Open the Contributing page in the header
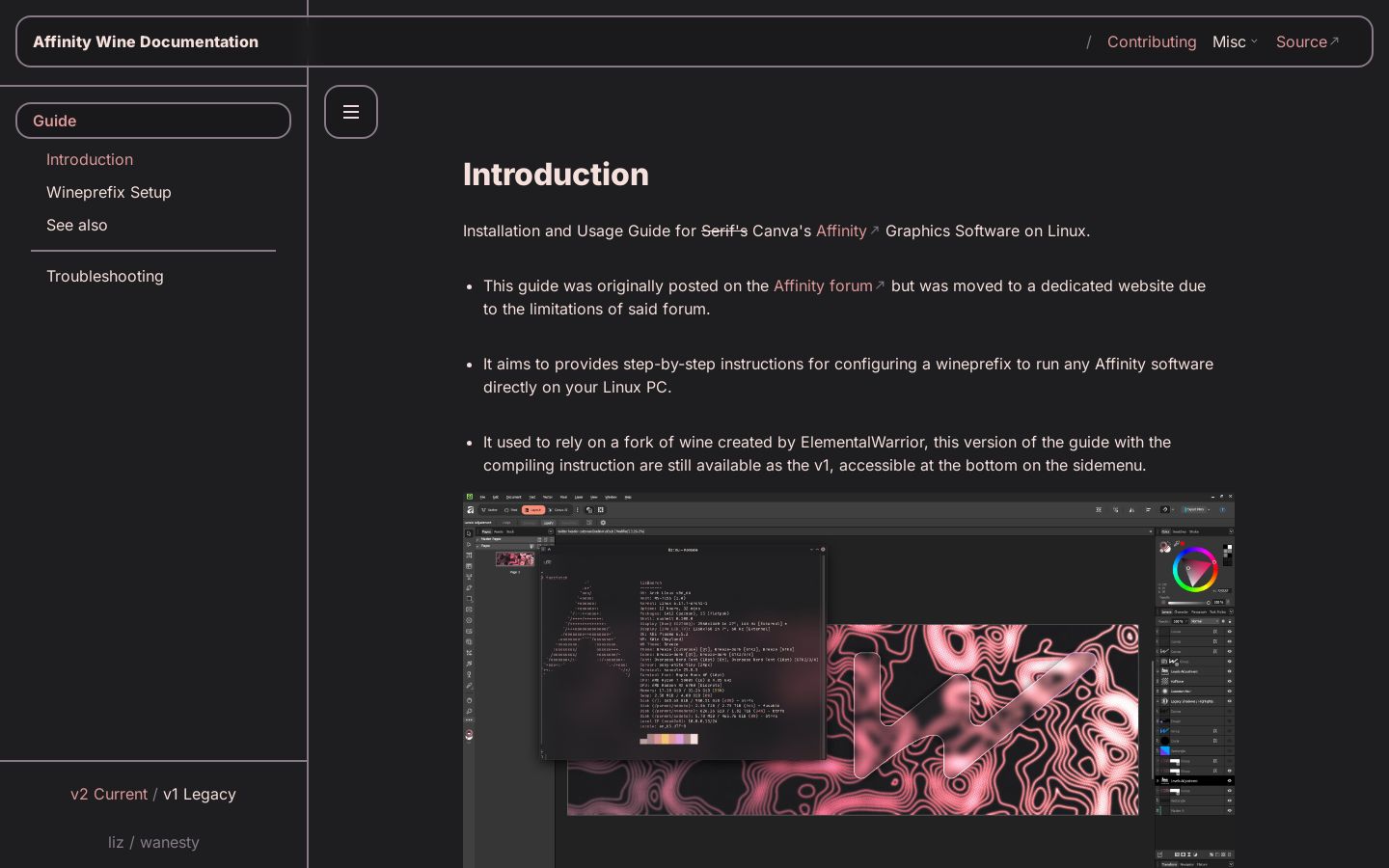This screenshot has width=1389, height=868. pyautogui.click(x=1152, y=41)
